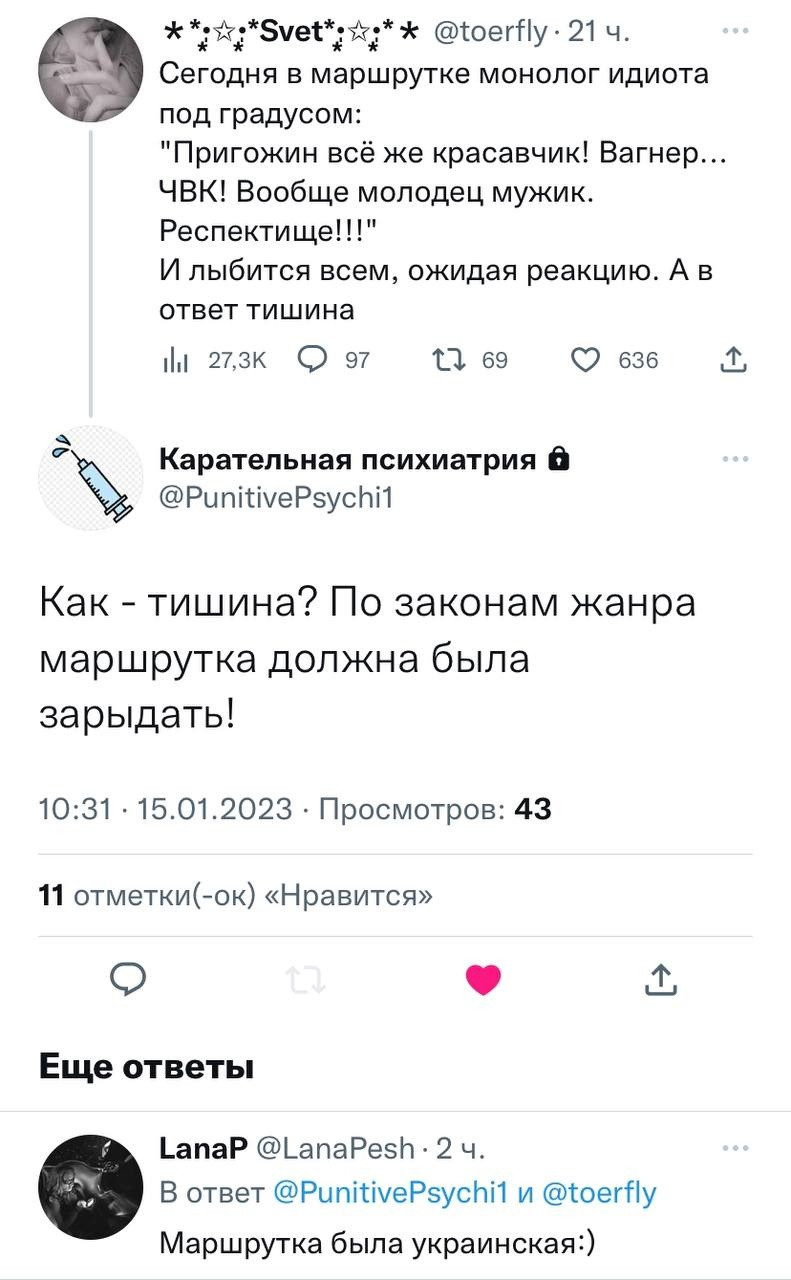Open syringe avatar of Карательная психиатрия
Screen dimensions: 791x1280
[x=91, y=478]
